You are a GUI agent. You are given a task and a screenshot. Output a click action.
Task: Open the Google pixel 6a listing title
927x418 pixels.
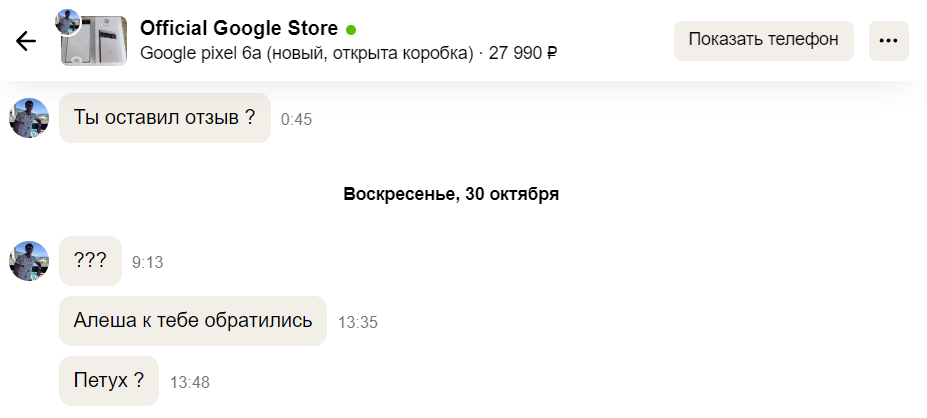[x=307, y=53]
